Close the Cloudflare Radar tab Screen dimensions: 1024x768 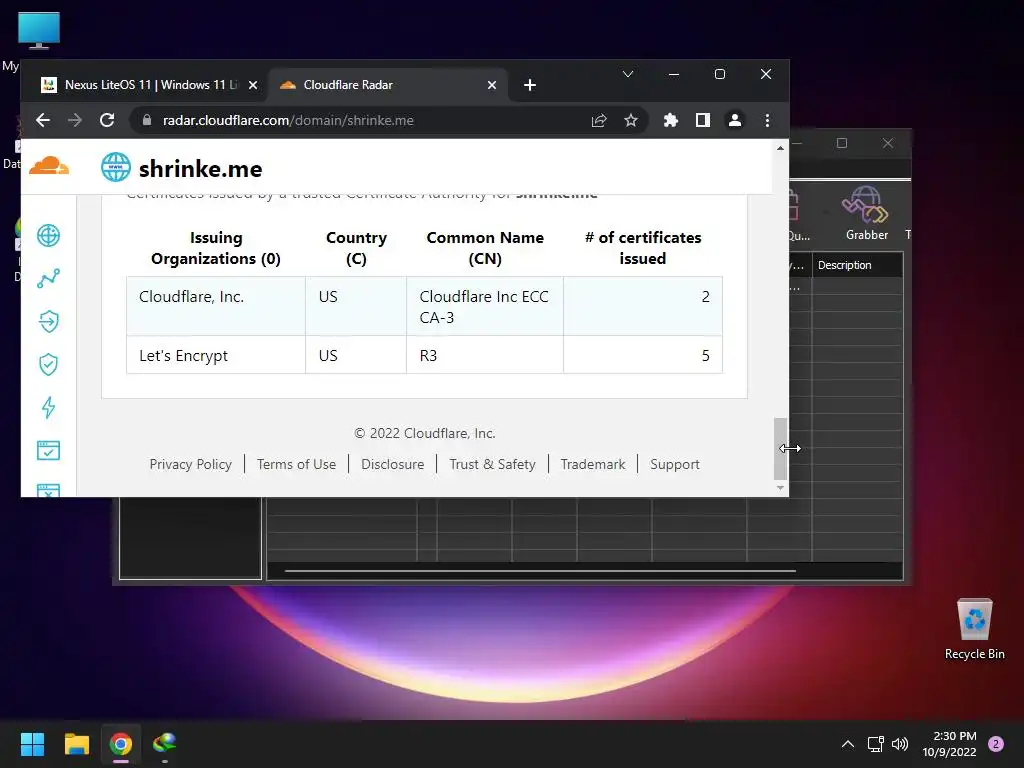(x=492, y=85)
